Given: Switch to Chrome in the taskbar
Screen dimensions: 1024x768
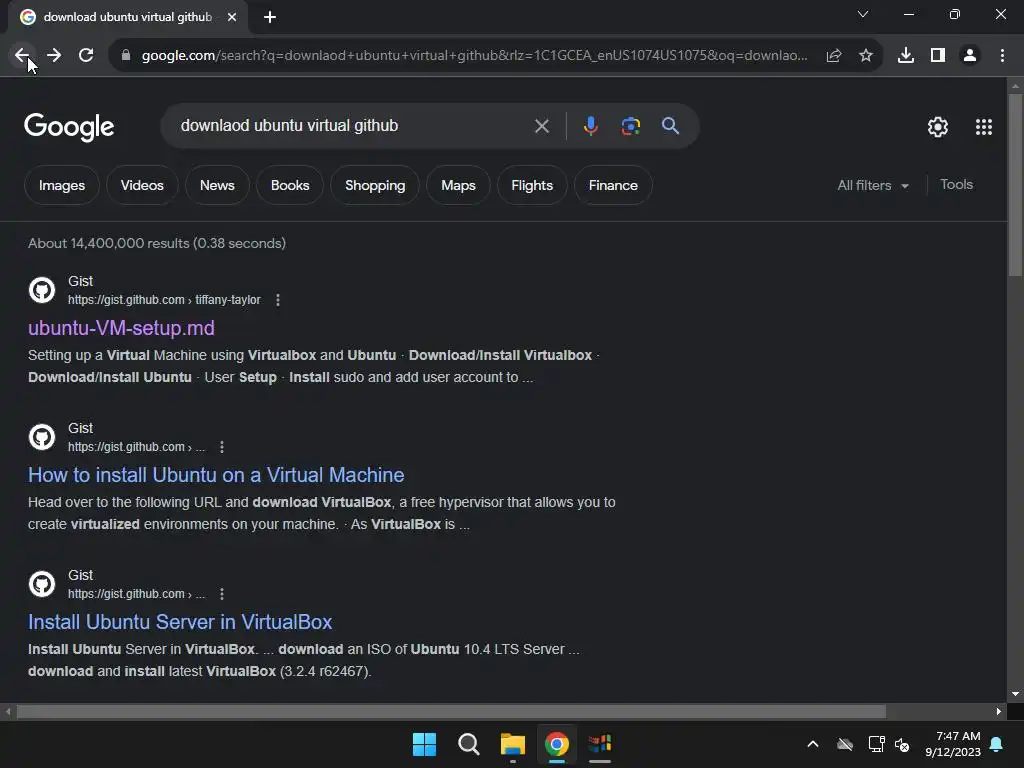Looking at the screenshot, I should pos(556,744).
